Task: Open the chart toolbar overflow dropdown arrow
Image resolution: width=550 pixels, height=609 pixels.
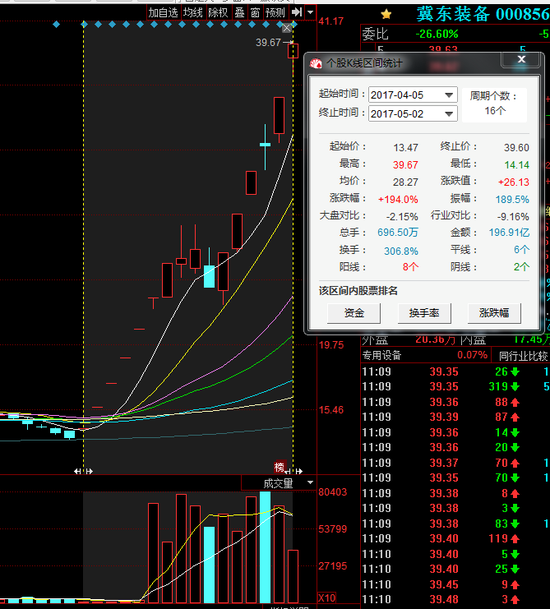Action: tap(310, 12)
